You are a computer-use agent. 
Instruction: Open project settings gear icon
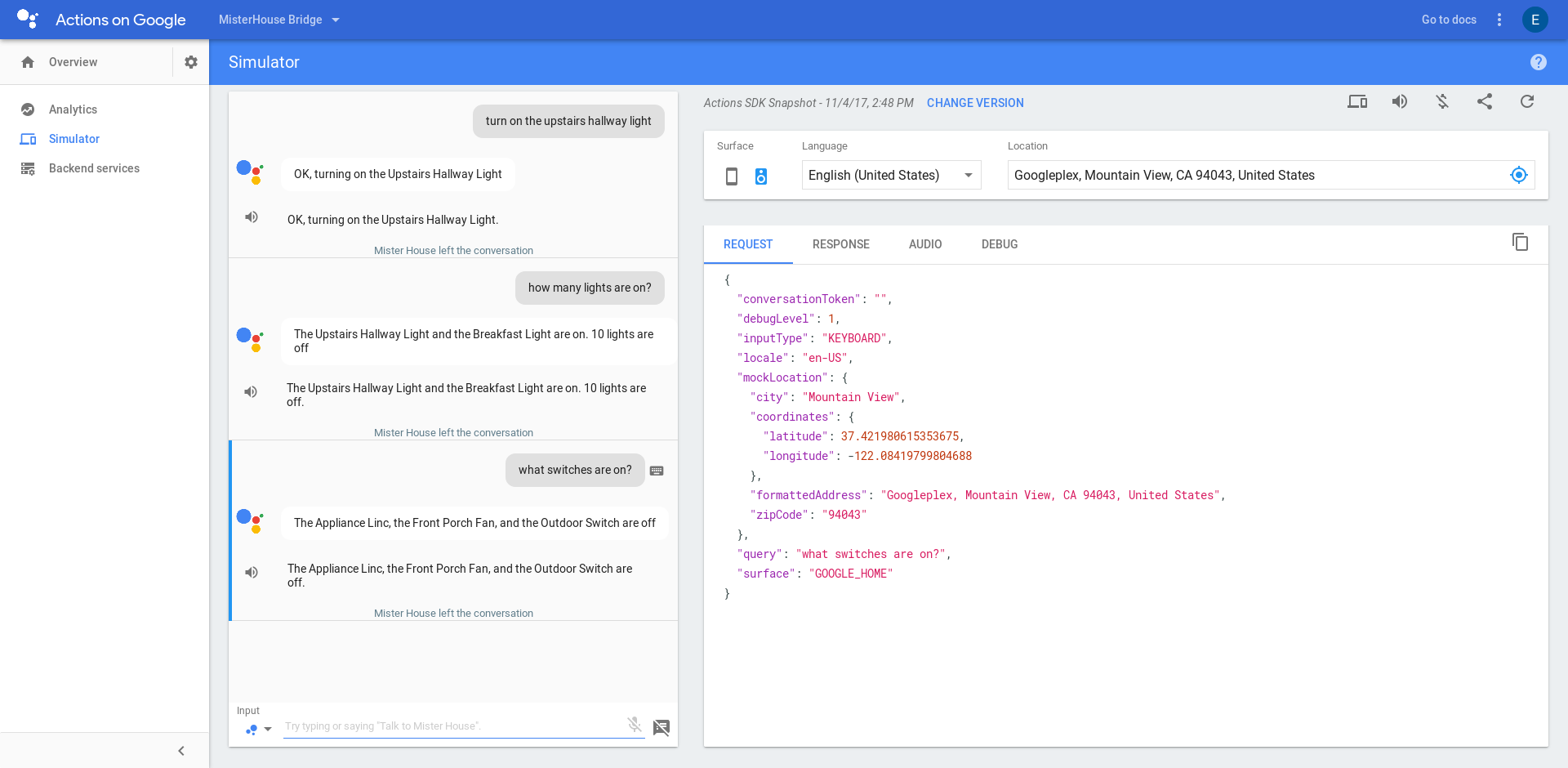coord(191,62)
